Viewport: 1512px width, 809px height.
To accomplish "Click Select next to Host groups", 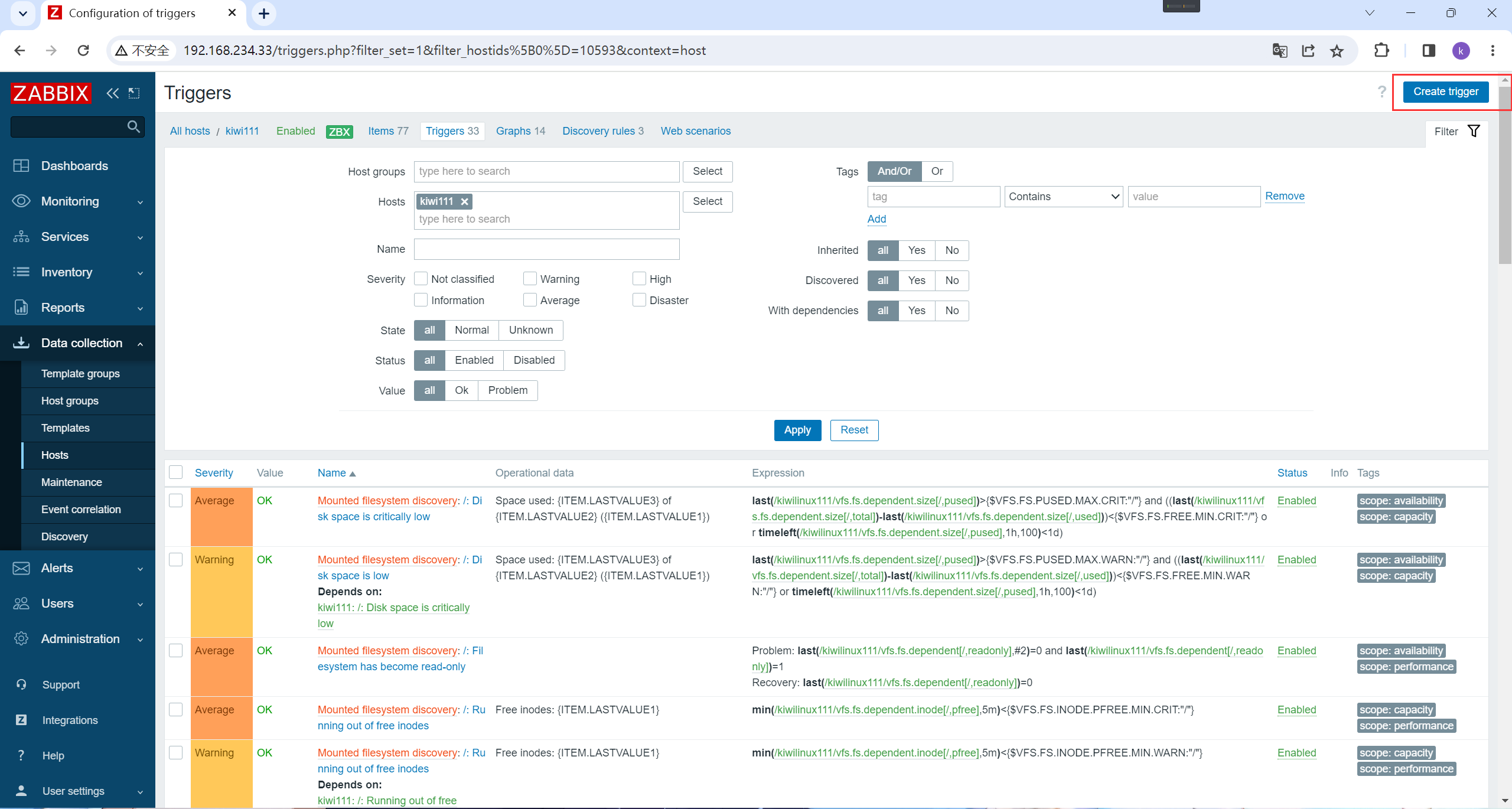I will [x=708, y=171].
